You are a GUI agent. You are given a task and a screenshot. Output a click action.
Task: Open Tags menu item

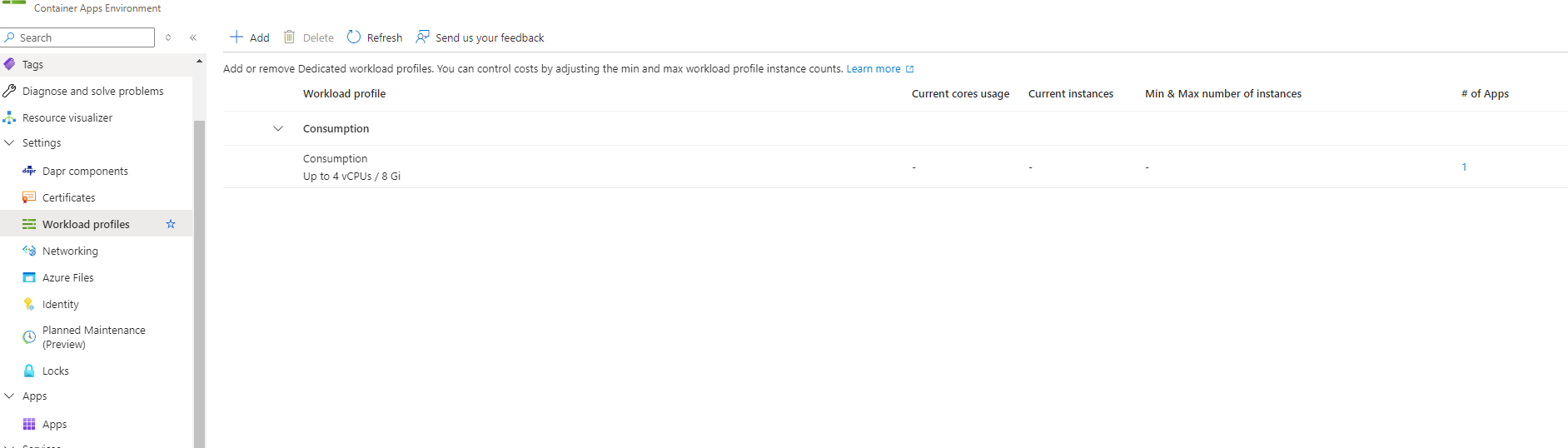[96, 64]
